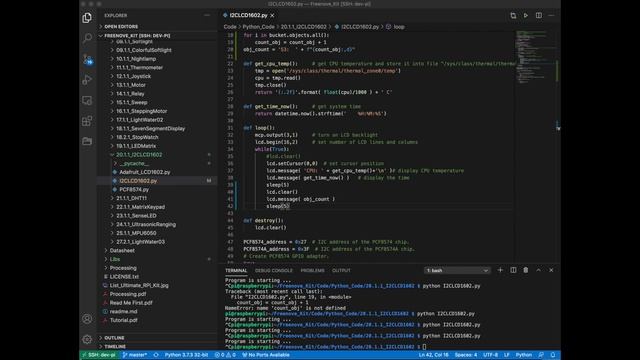The image size is (640, 360).
Task: Click the Explorer more actions ellipsis
Action: pyautogui.click(x=207, y=16)
